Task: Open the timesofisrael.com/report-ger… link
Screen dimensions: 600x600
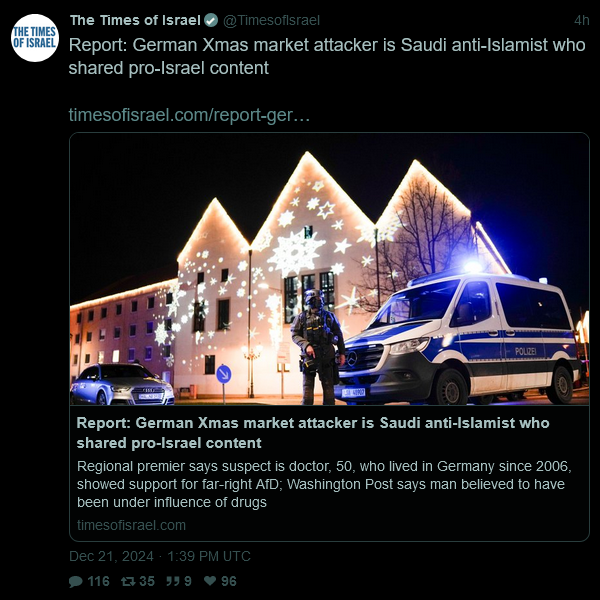Action: coord(189,115)
